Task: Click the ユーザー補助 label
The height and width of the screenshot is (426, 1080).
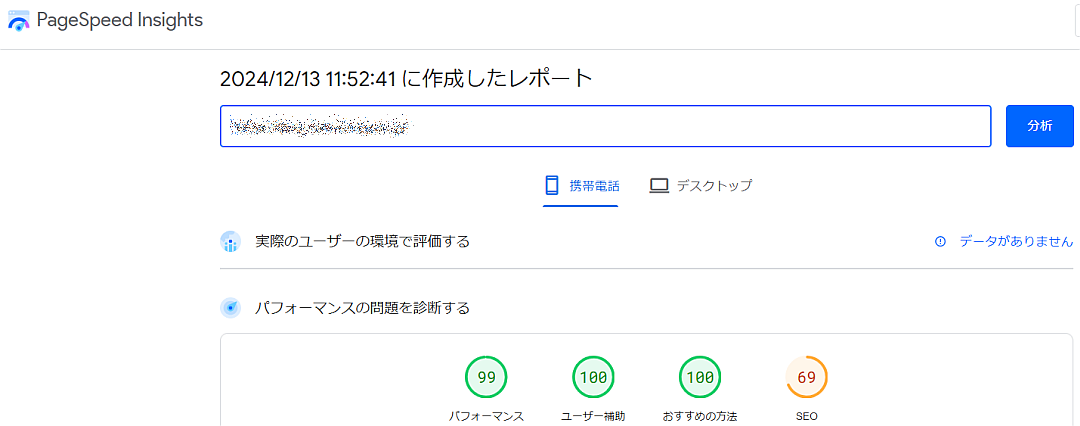Action: point(593,416)
